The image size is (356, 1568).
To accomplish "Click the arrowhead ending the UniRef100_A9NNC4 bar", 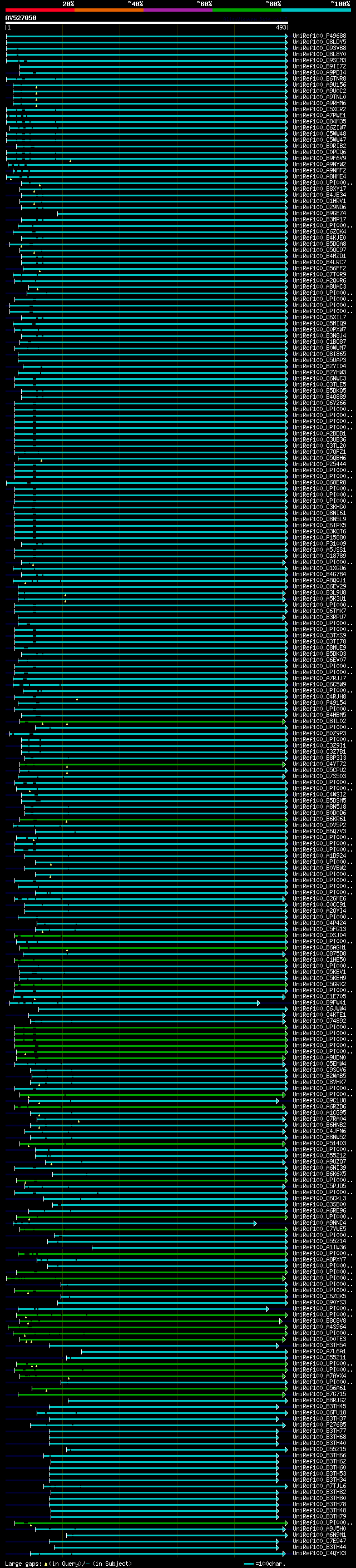I will coord(255,1223).
